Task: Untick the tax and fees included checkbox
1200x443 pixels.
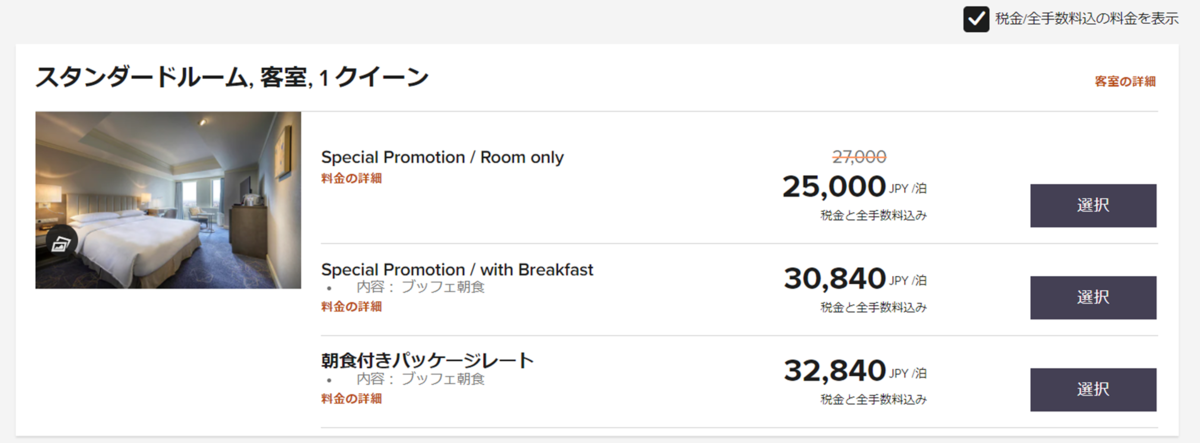Action: pyautogui.click(x=976, y=19)
